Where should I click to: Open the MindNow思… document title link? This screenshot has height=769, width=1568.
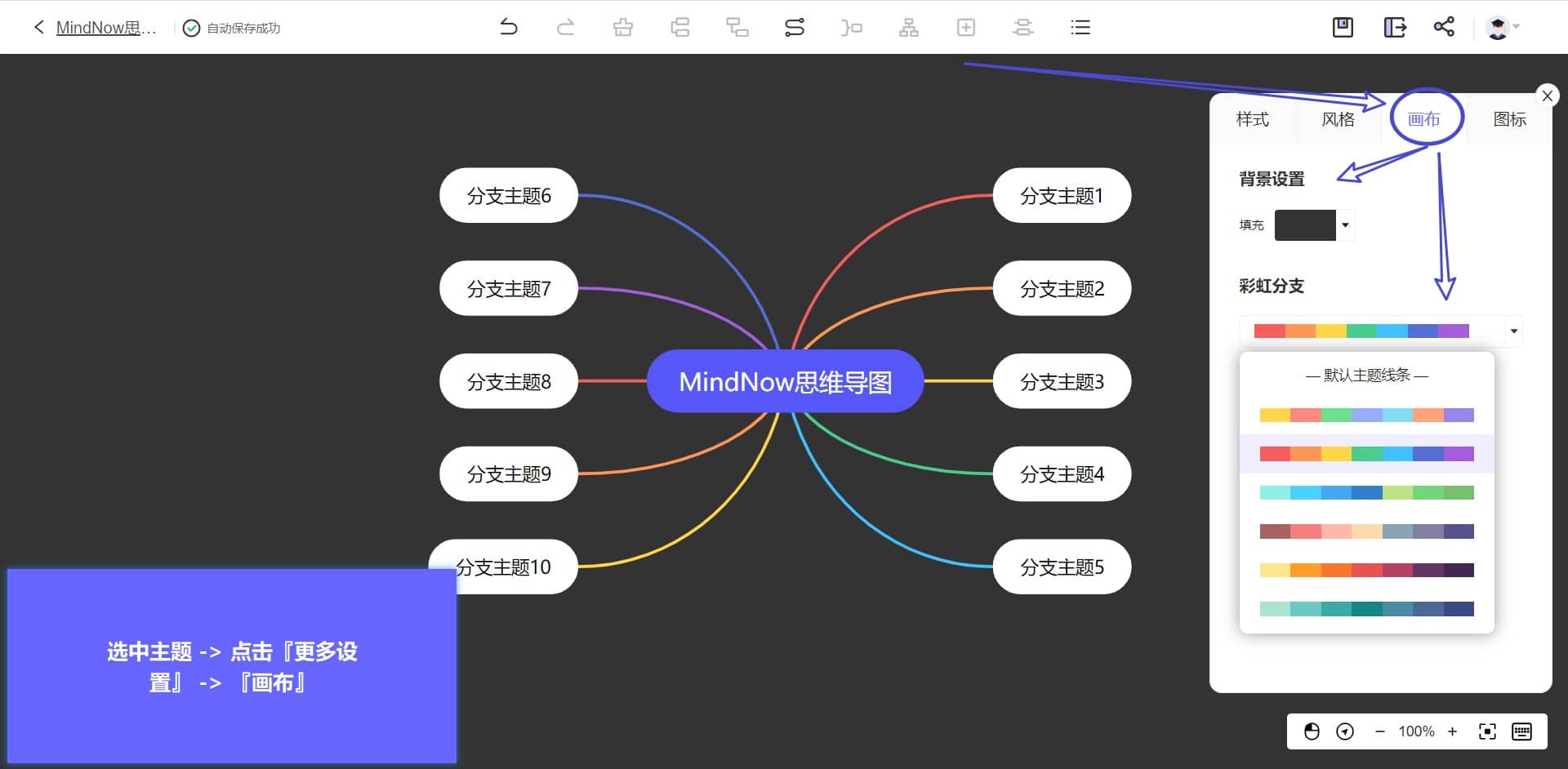coord(105,28)
